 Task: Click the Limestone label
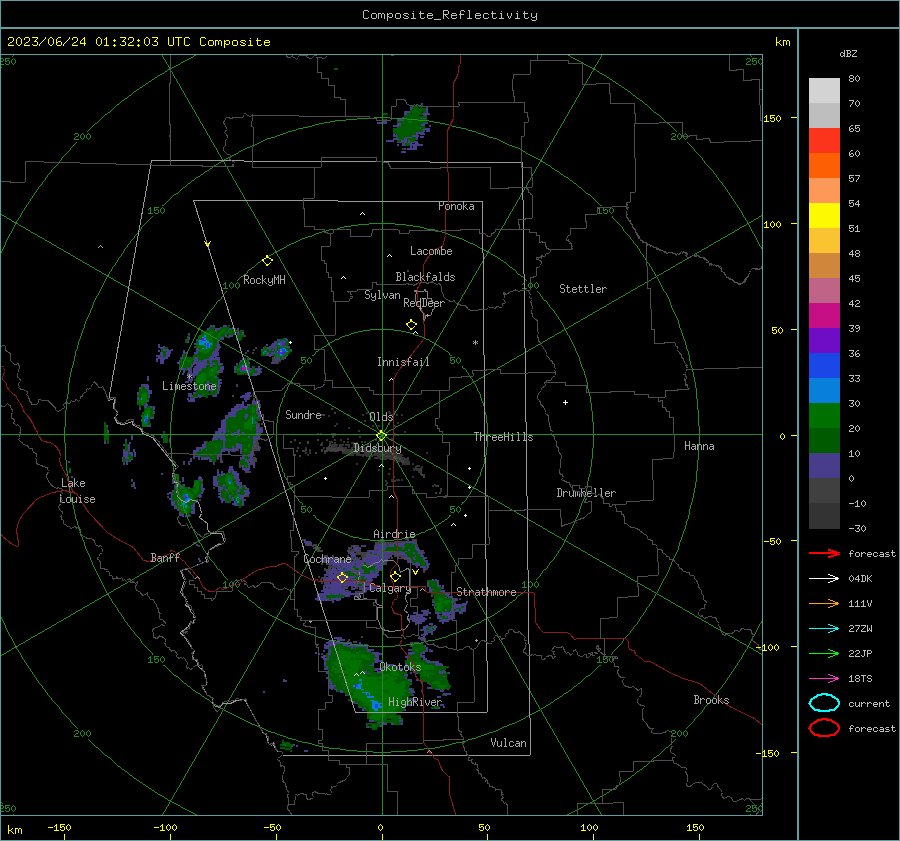tap(189, 386)
